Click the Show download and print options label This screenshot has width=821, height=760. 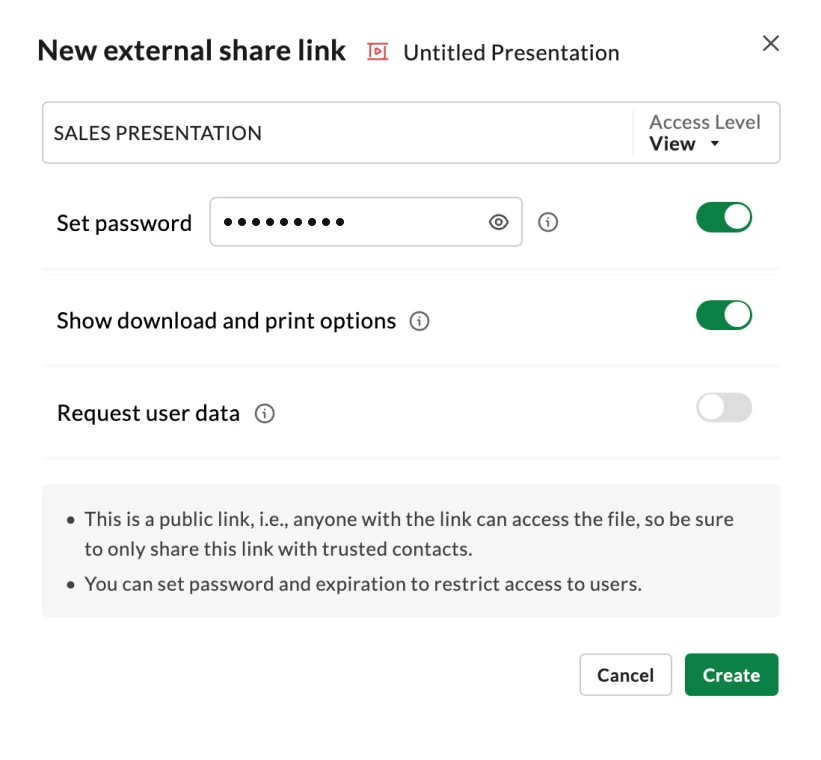click(x=226, y=321)
